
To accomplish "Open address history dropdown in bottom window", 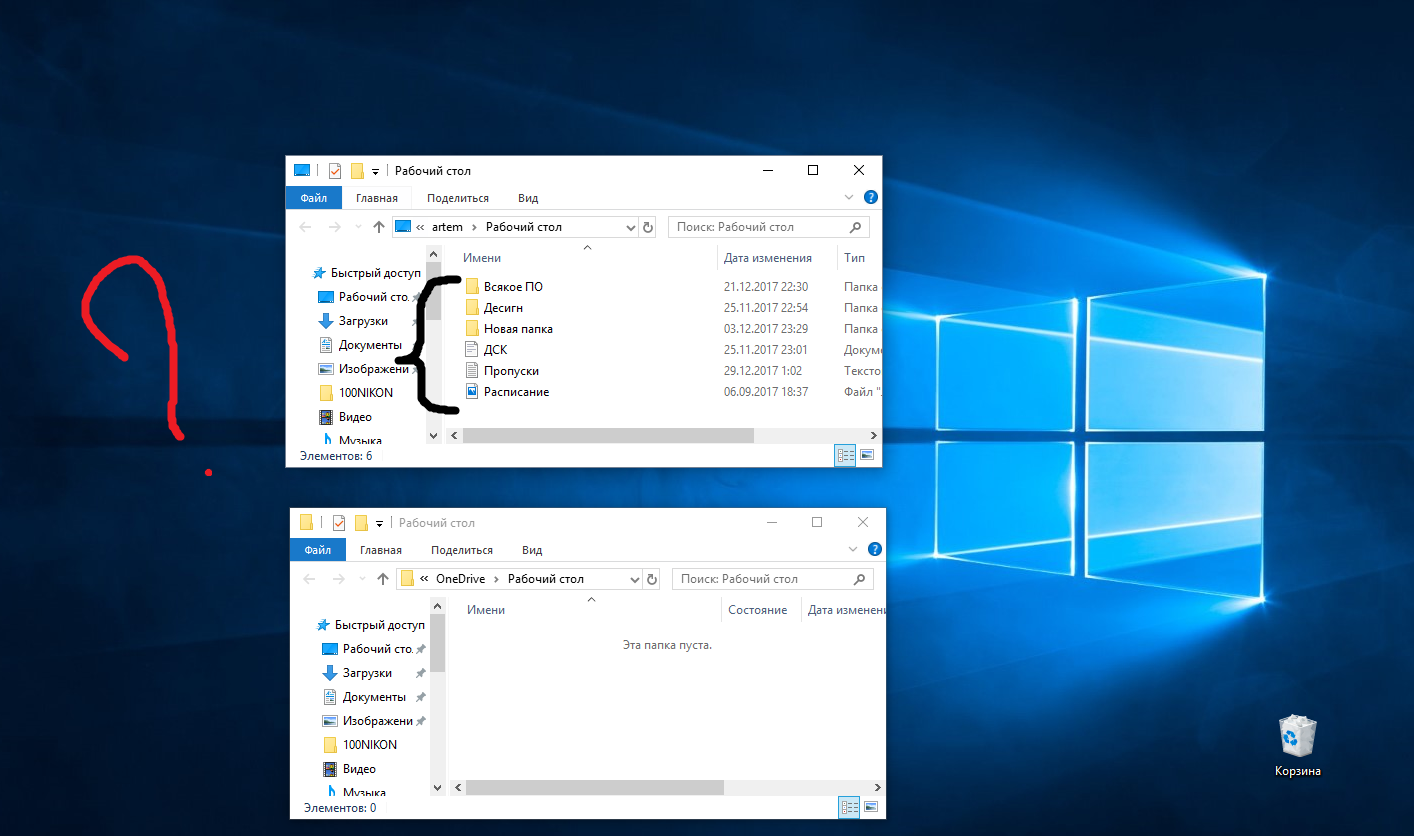I will click(634, 579).
